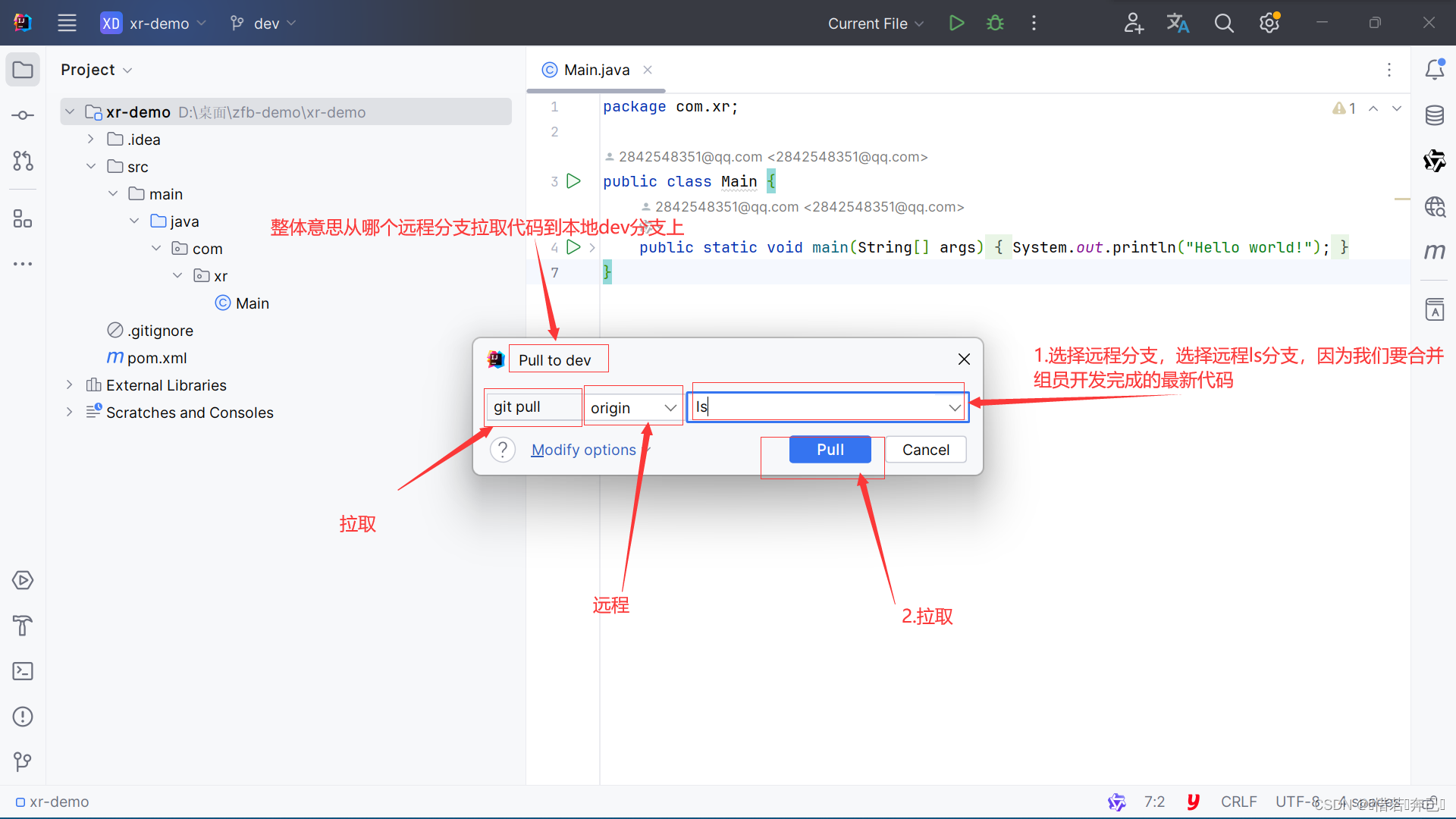Open the Modify options link

(x=585, y=449)
